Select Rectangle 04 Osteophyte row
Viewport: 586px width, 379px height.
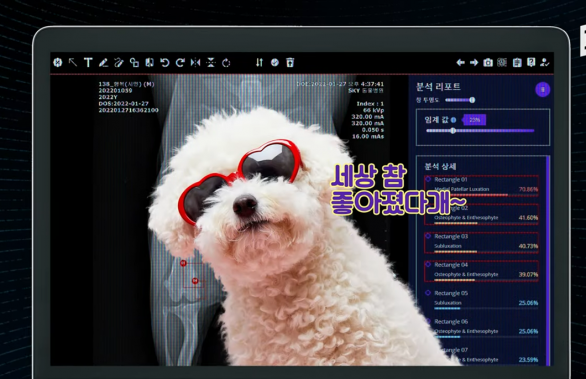482,270
